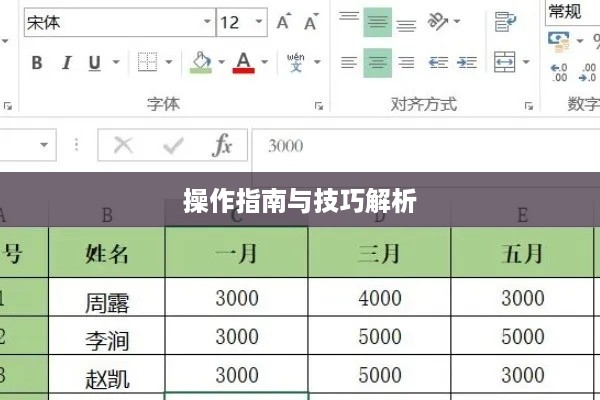Click the fx insert function icon
Screen dimensions: 600x400
(222, 145)
